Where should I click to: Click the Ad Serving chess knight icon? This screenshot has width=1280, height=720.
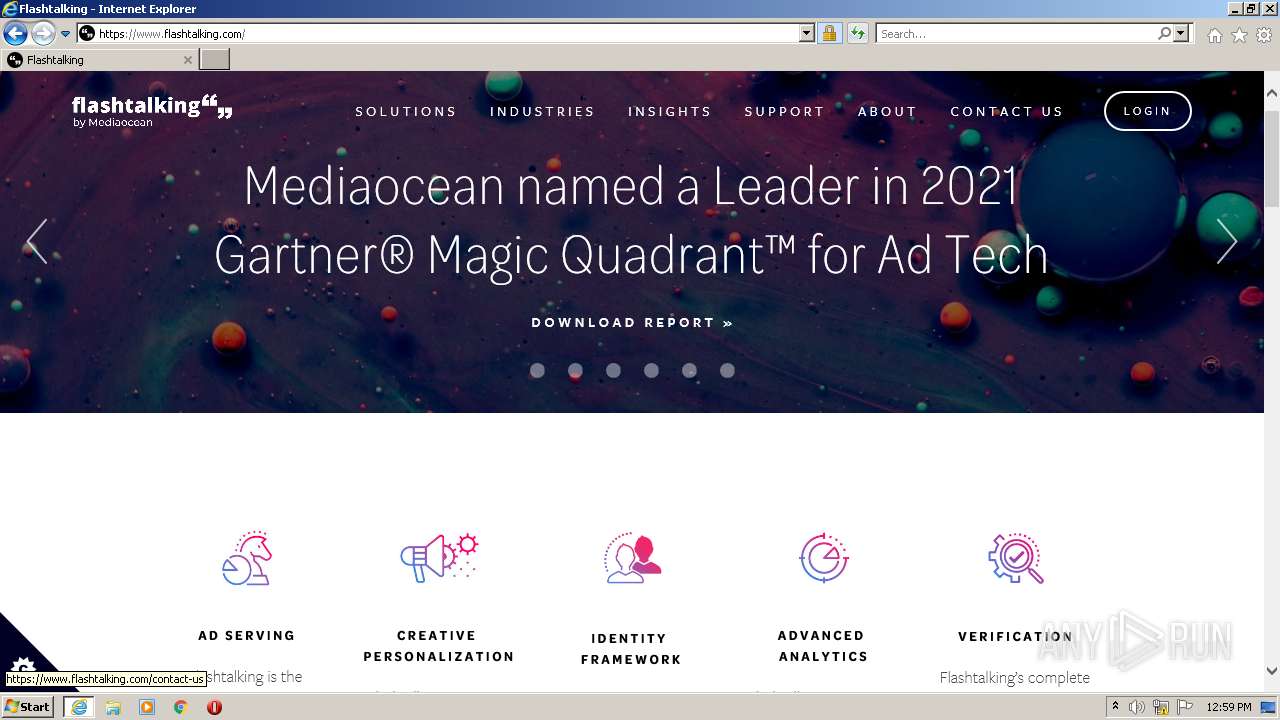click(x=247, y=558)
